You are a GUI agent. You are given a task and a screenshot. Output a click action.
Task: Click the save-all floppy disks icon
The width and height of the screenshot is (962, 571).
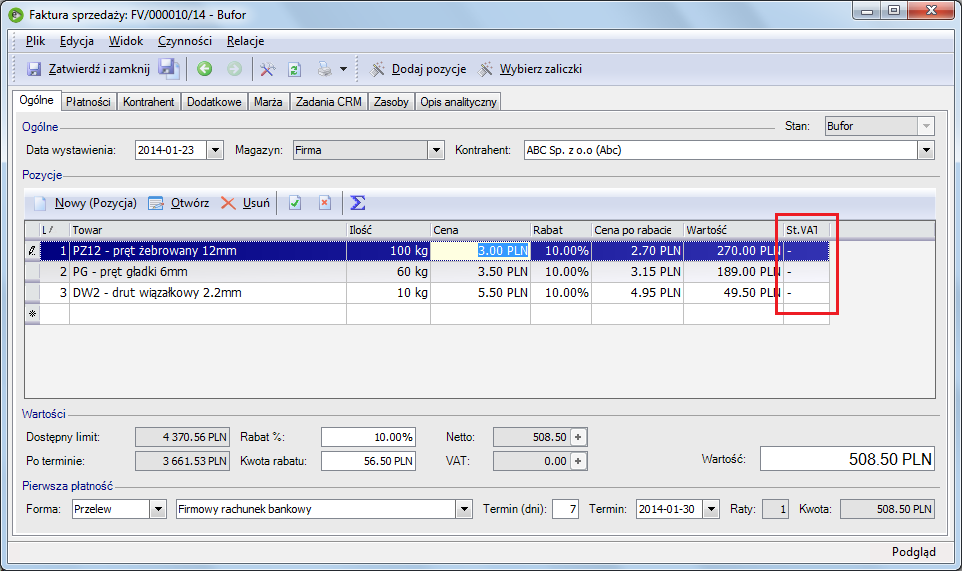click(168, 68)
